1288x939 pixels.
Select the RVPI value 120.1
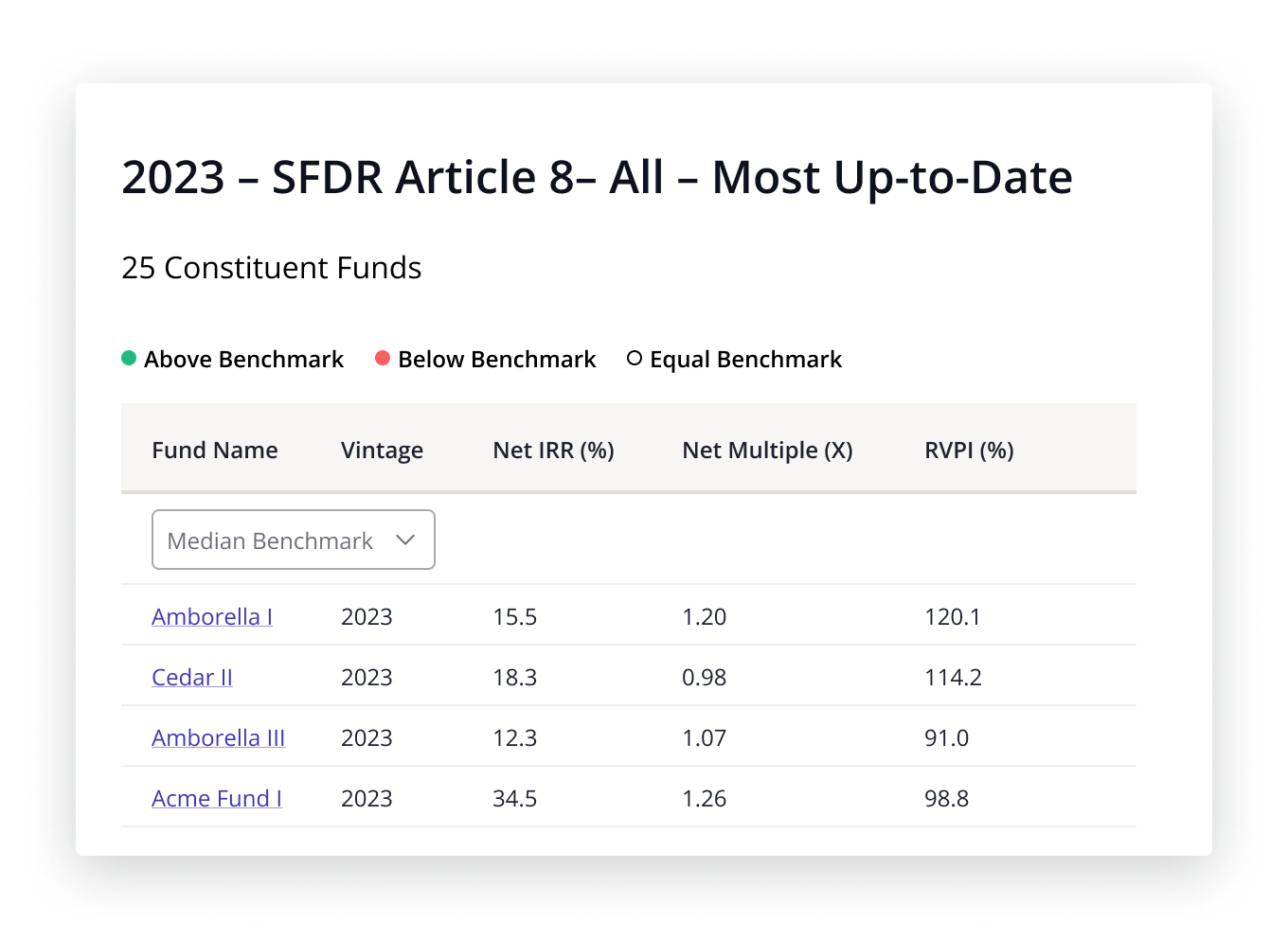click(x=952, y=616)
